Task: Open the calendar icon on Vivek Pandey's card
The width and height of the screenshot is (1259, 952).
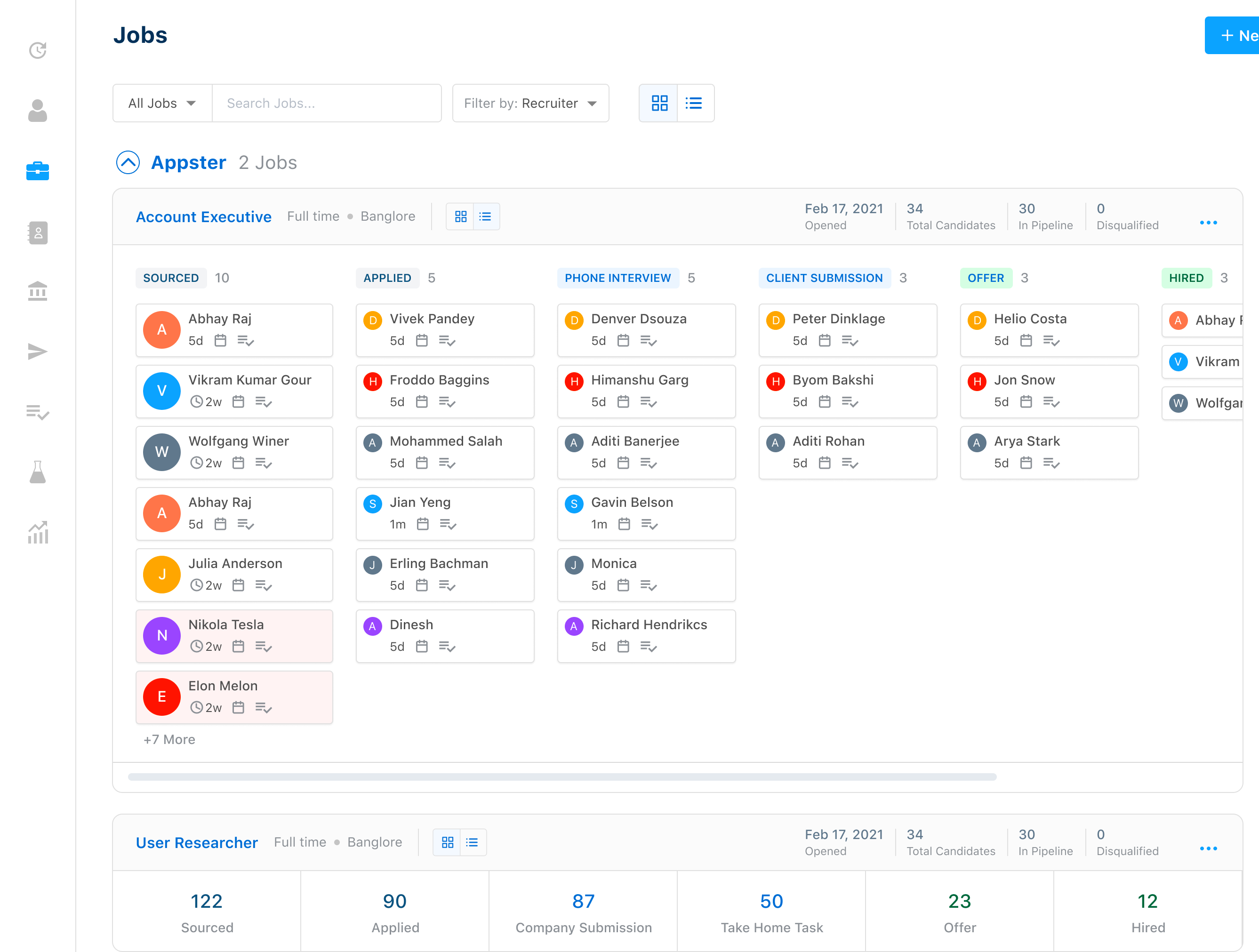Action: (422, 340)
